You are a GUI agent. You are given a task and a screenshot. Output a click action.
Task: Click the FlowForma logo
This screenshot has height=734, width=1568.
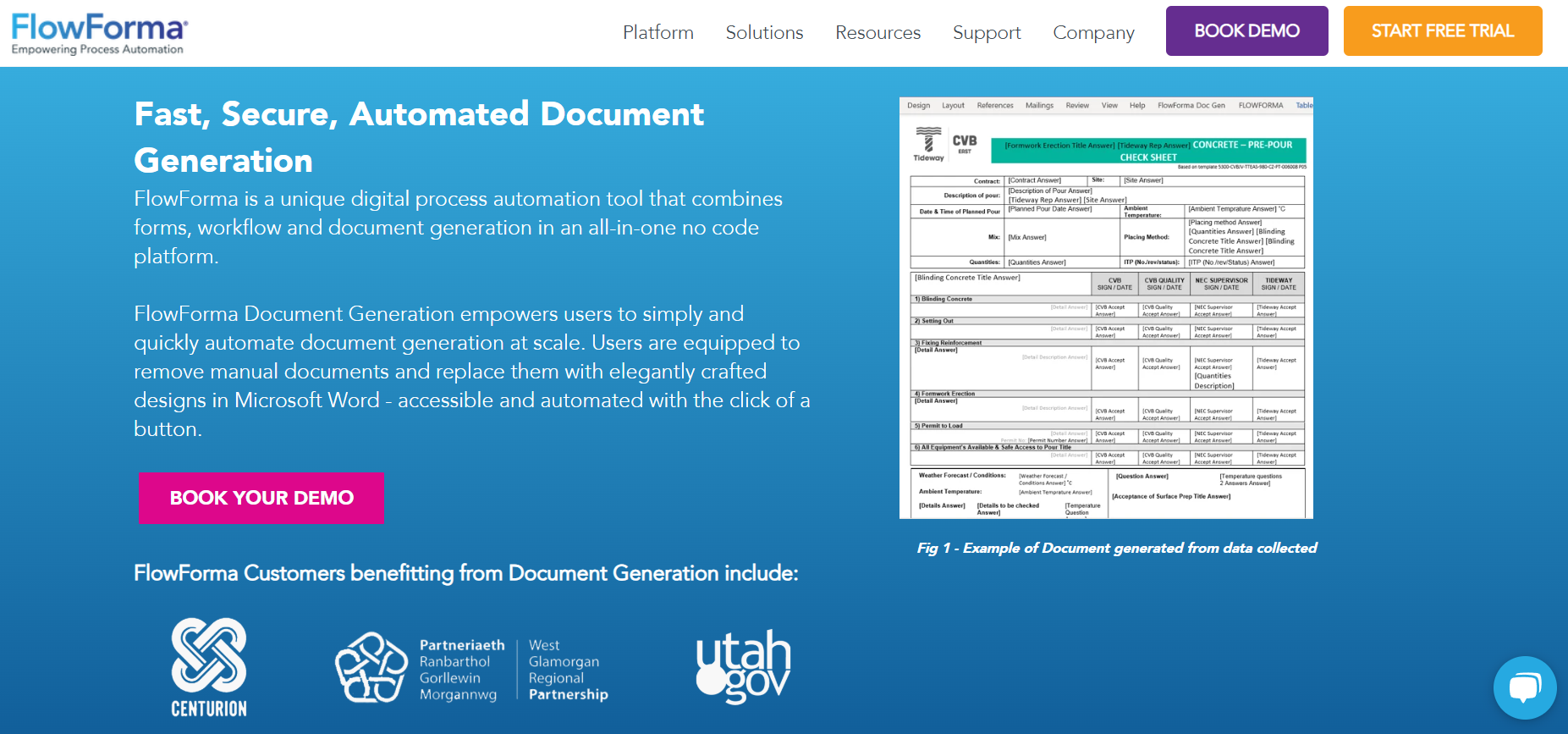tap(99, 34)
